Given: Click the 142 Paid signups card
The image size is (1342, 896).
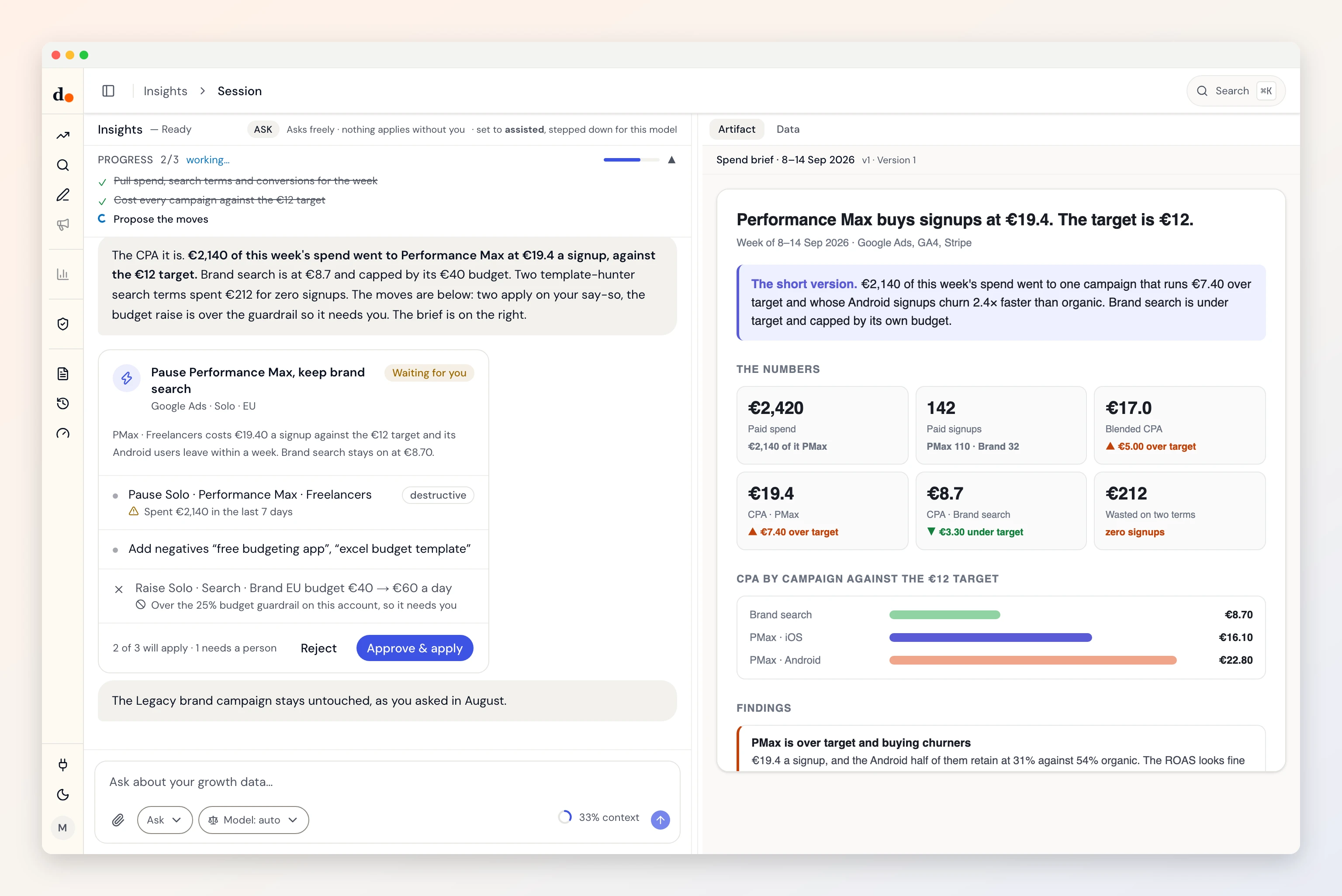Looking at the screenshot, I should point(1001,425).
